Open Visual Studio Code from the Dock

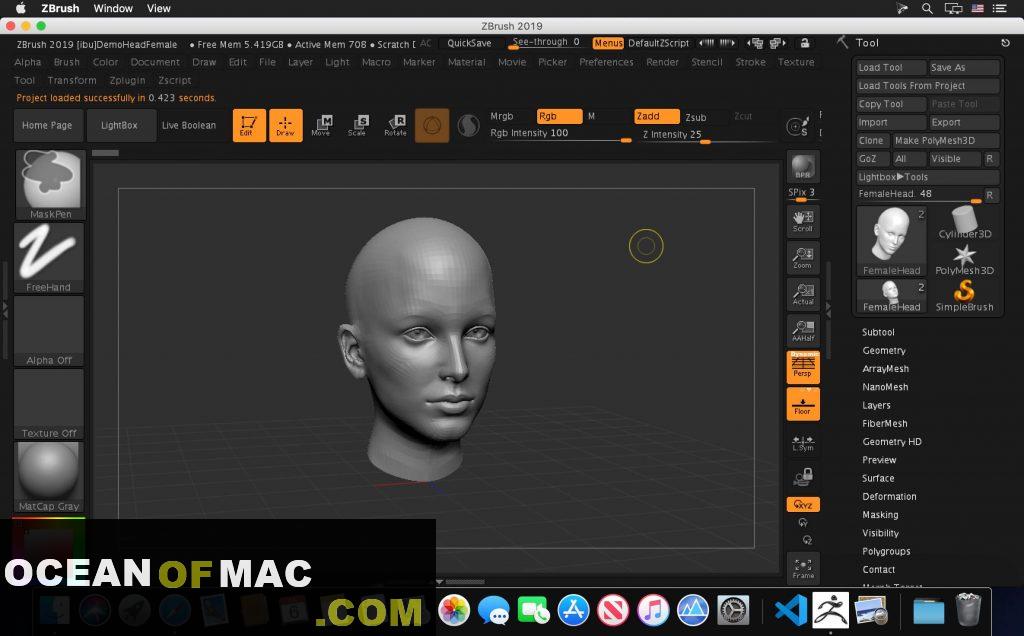click(x=790, y=611)
